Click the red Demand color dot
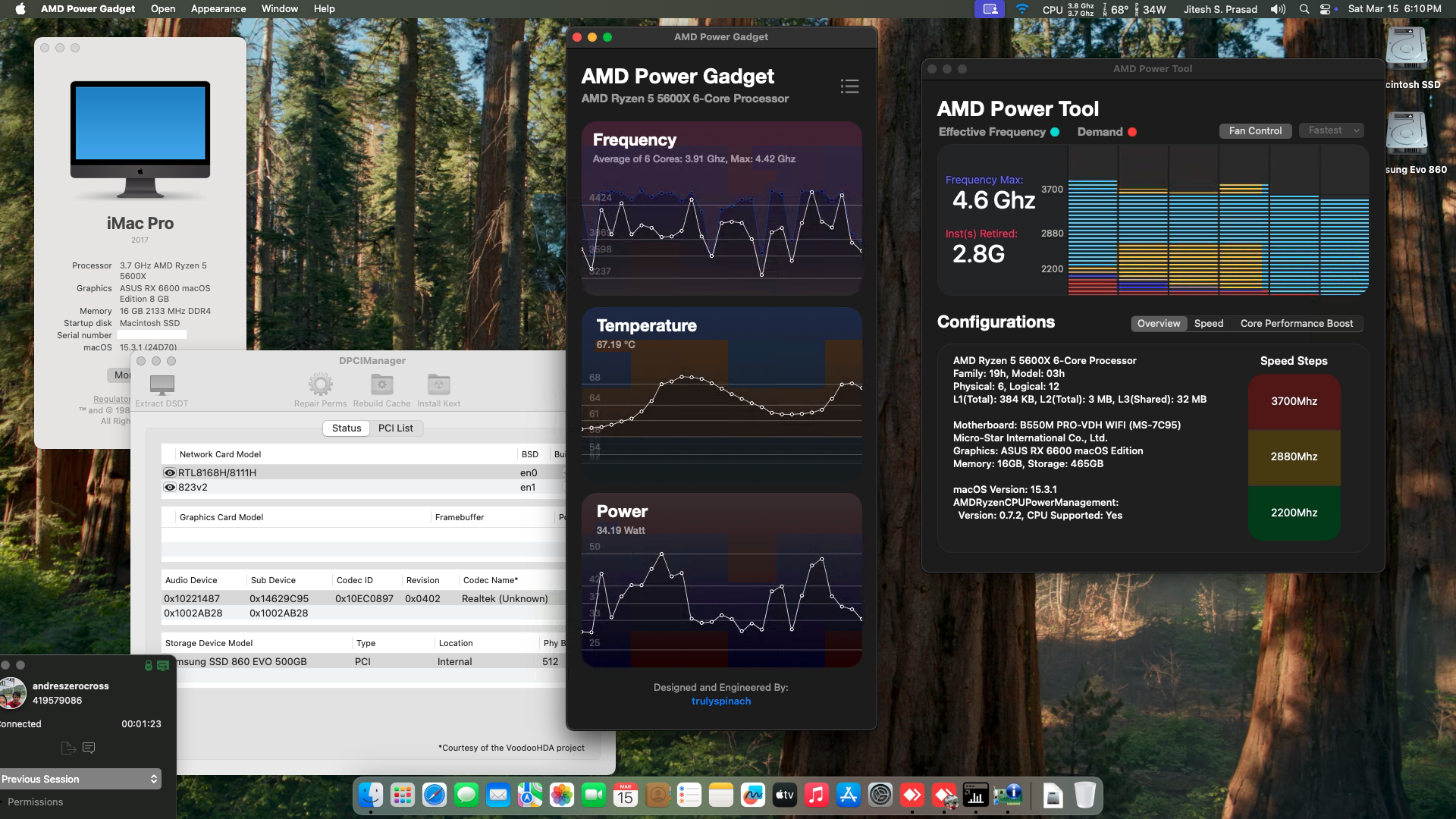Screen dimensions: 1456x819 pos(1134,131)
